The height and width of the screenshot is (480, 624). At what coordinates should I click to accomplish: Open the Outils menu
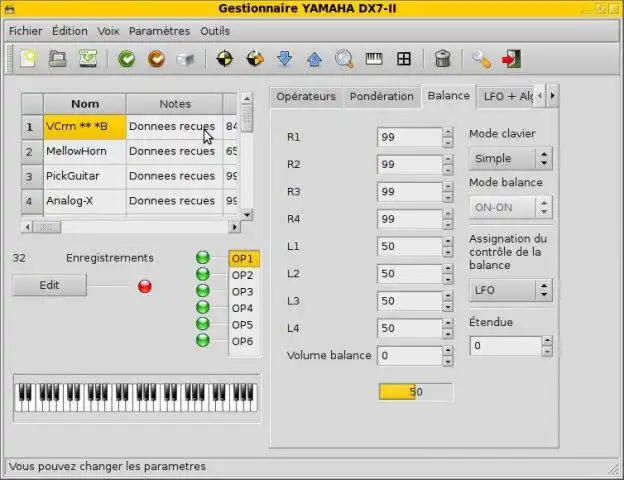point(215,31)
